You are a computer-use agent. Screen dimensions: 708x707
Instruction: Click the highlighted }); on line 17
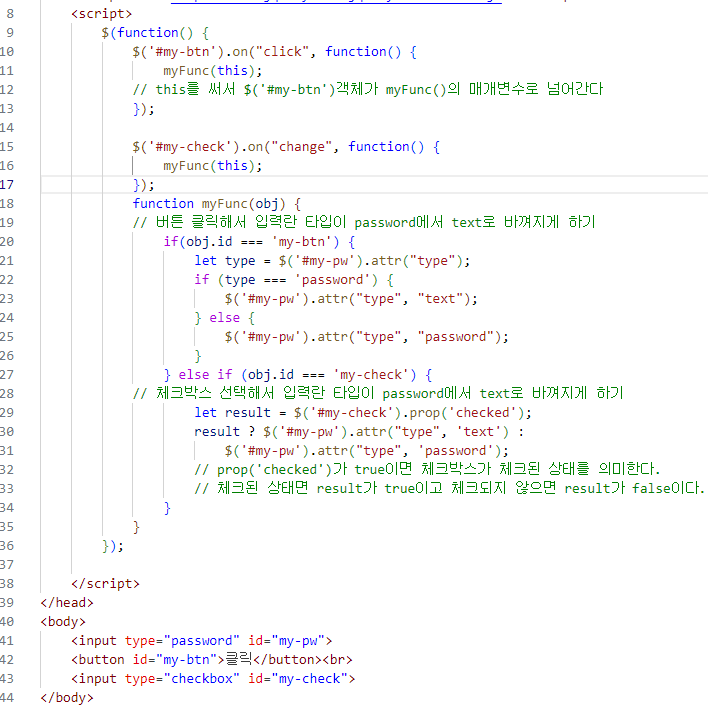click(x=144, y=185)
